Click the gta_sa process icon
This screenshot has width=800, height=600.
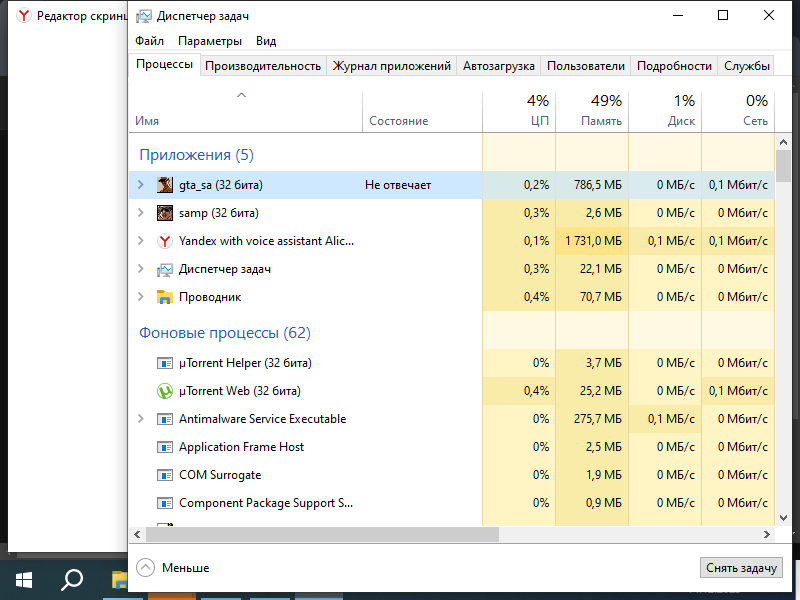tap(165, 185)
